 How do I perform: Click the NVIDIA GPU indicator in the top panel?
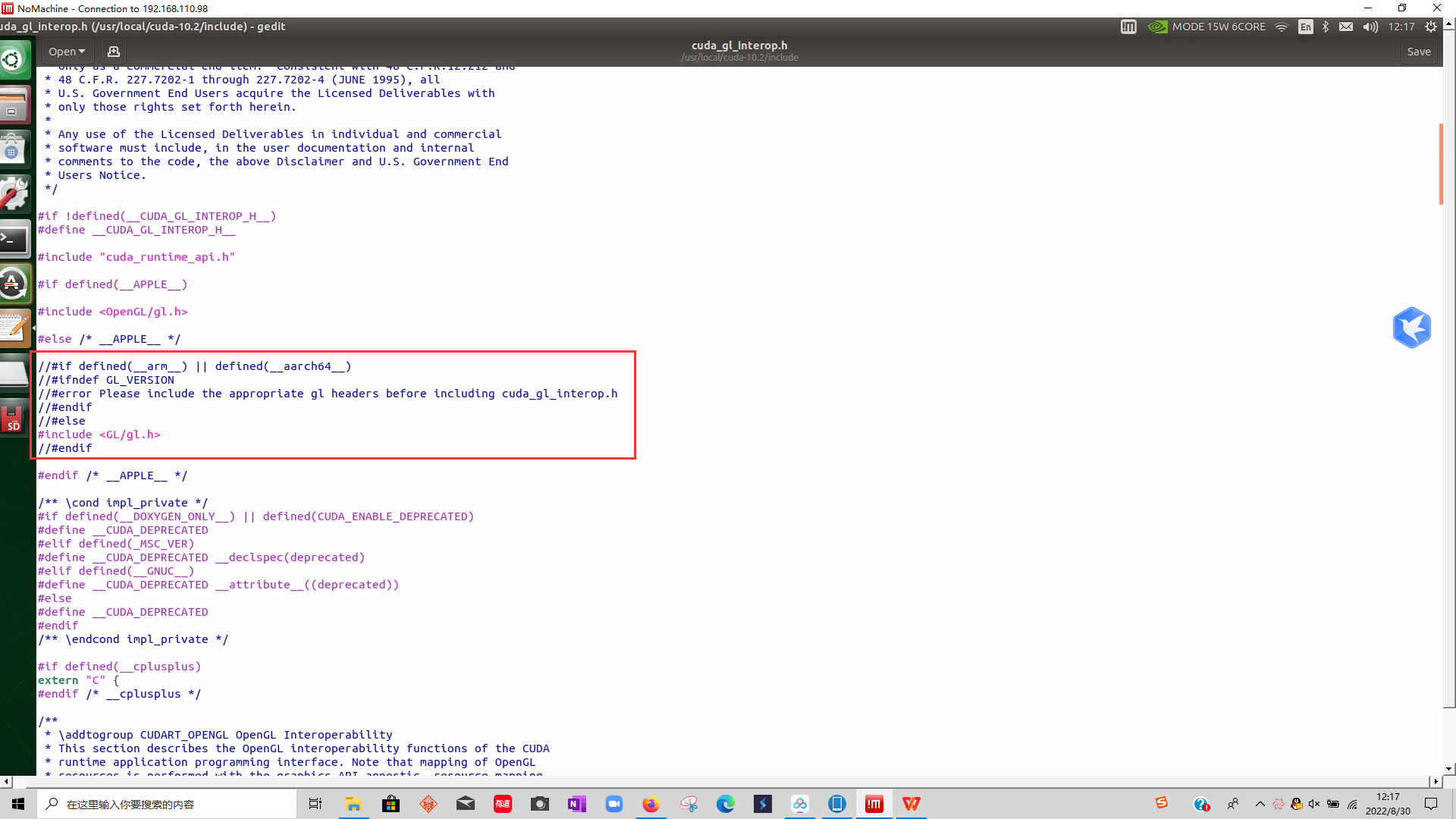point(1157,26)
